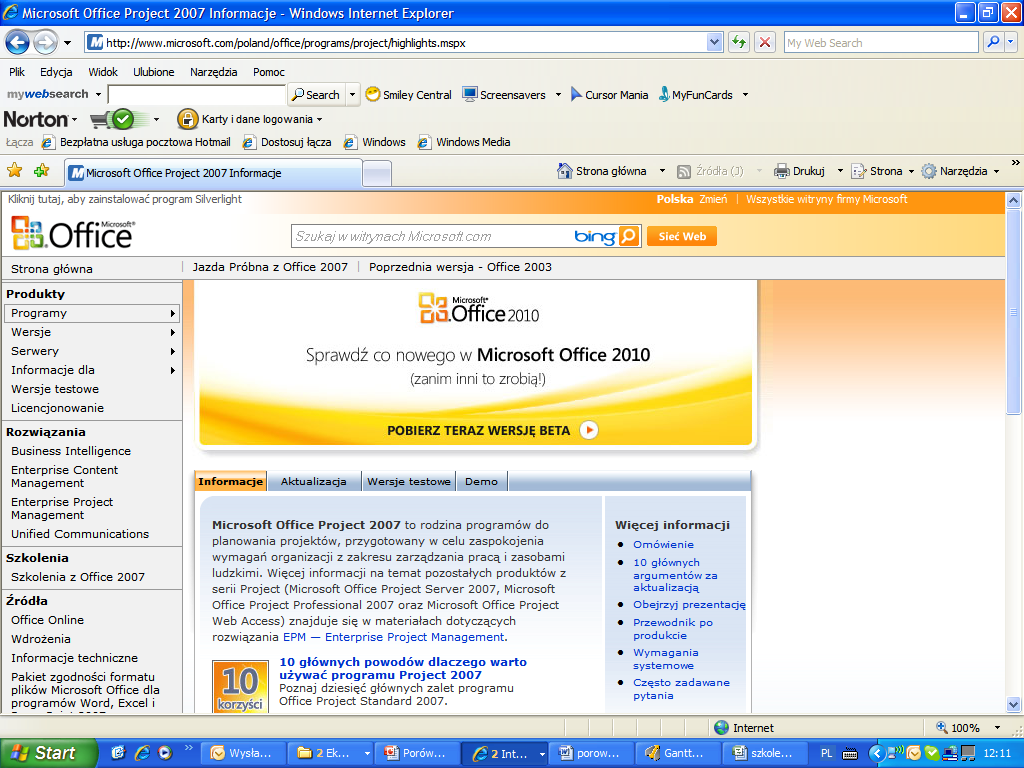
Task: Switch to the Aktualizacja tab
Action: pos(313,481)
